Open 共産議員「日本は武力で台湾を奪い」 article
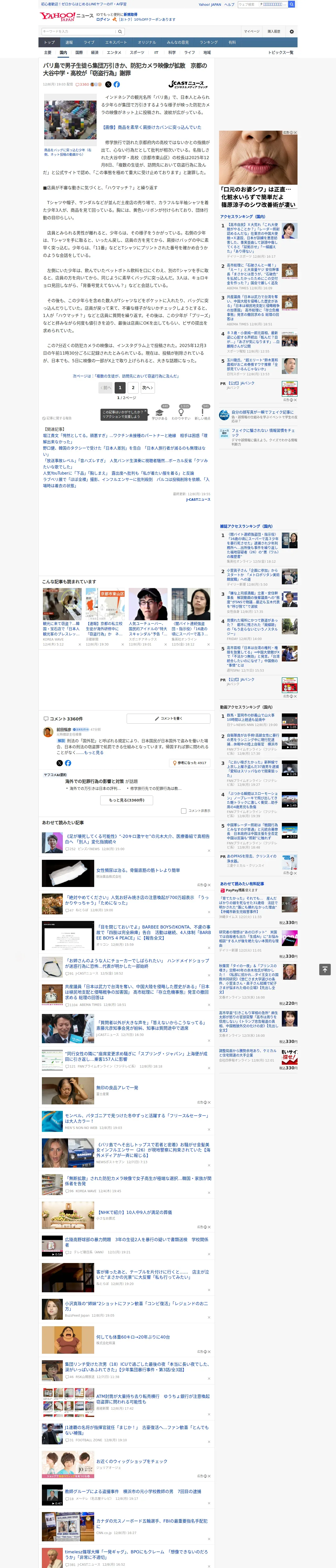Viewport: 336px width, 1568px height. click(137, 992)
